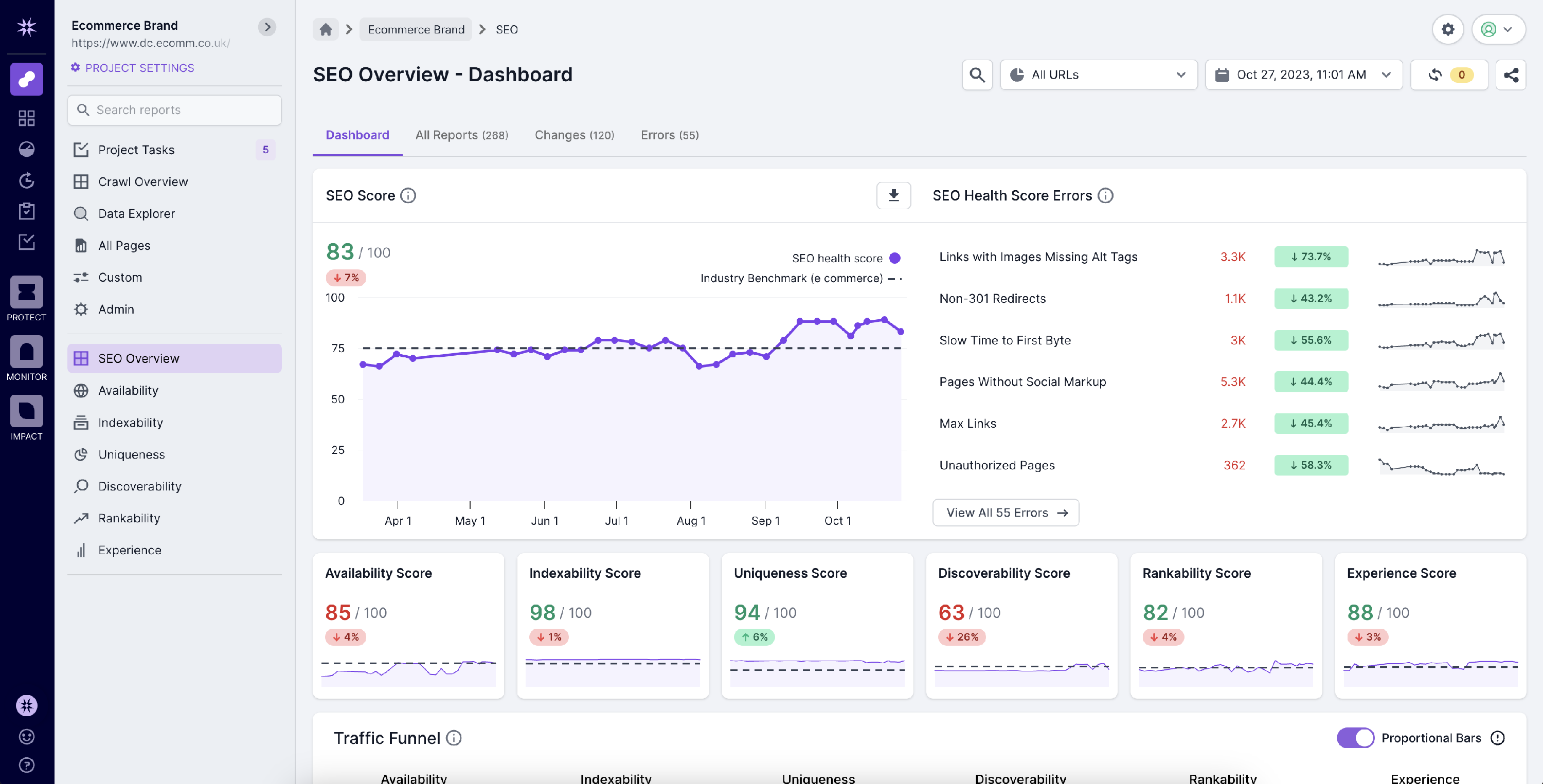Open the gauge icon in left rail
The height and width of the screenshot is (784, 1543).
click(x=26, y=149)
